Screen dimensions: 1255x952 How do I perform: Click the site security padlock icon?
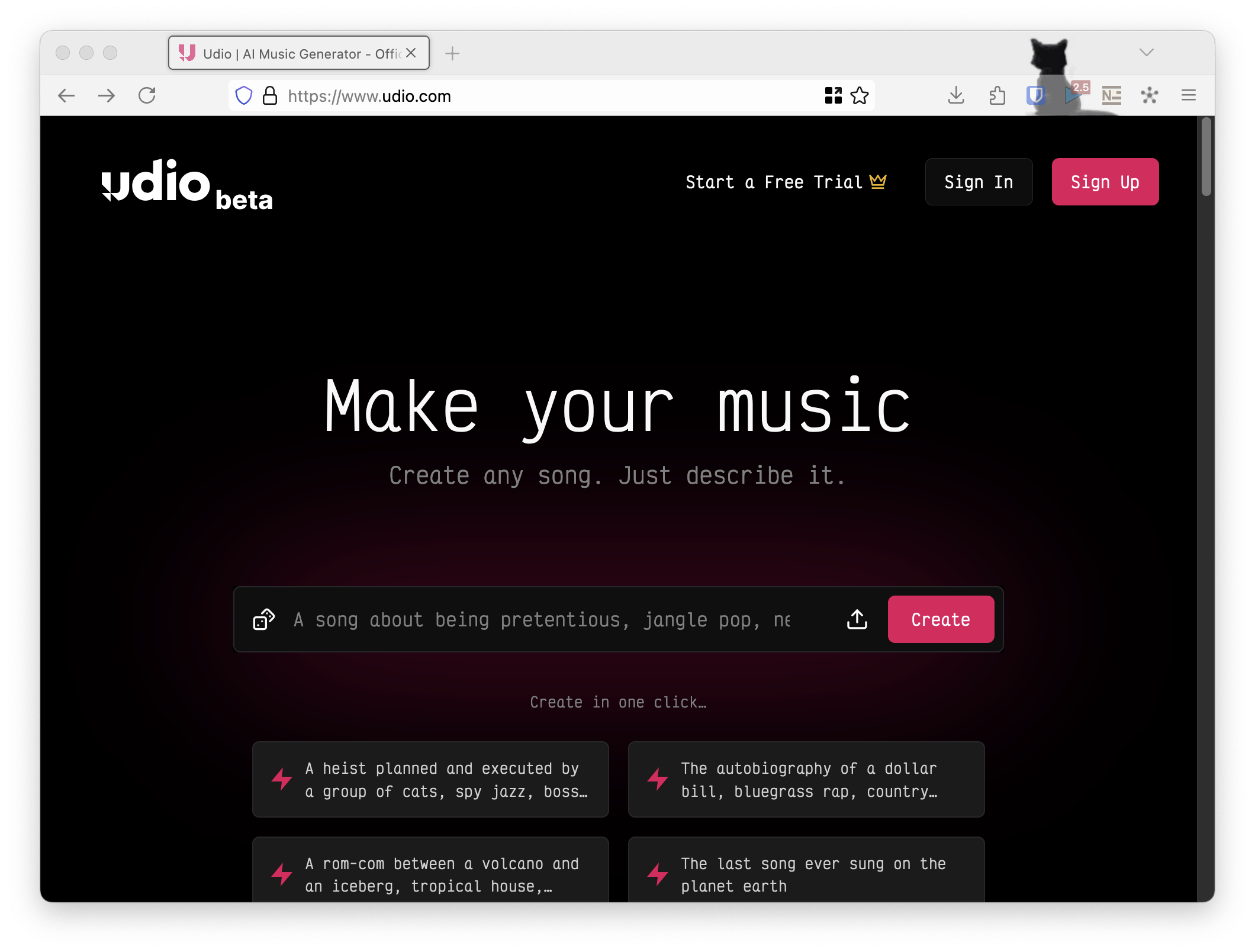(270, 95)
